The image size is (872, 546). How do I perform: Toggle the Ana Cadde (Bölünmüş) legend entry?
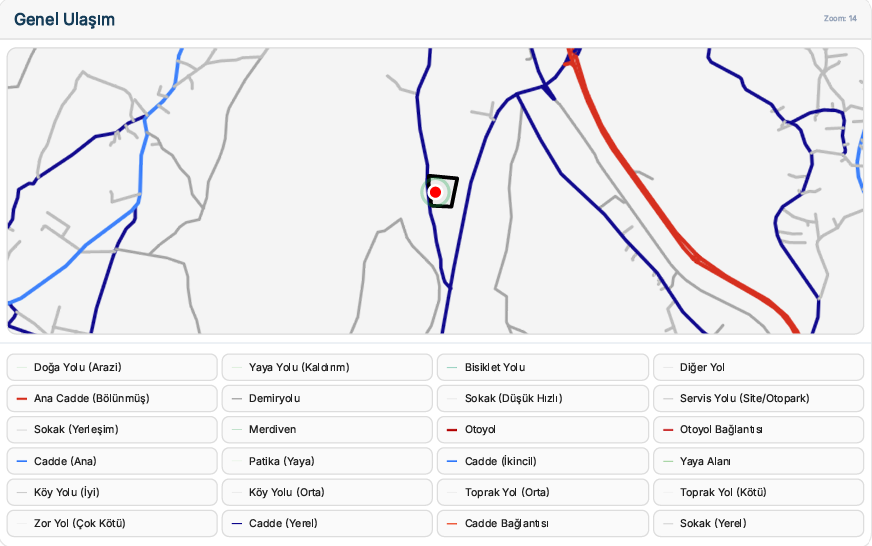pyautogui.click(x=112, y=399)
